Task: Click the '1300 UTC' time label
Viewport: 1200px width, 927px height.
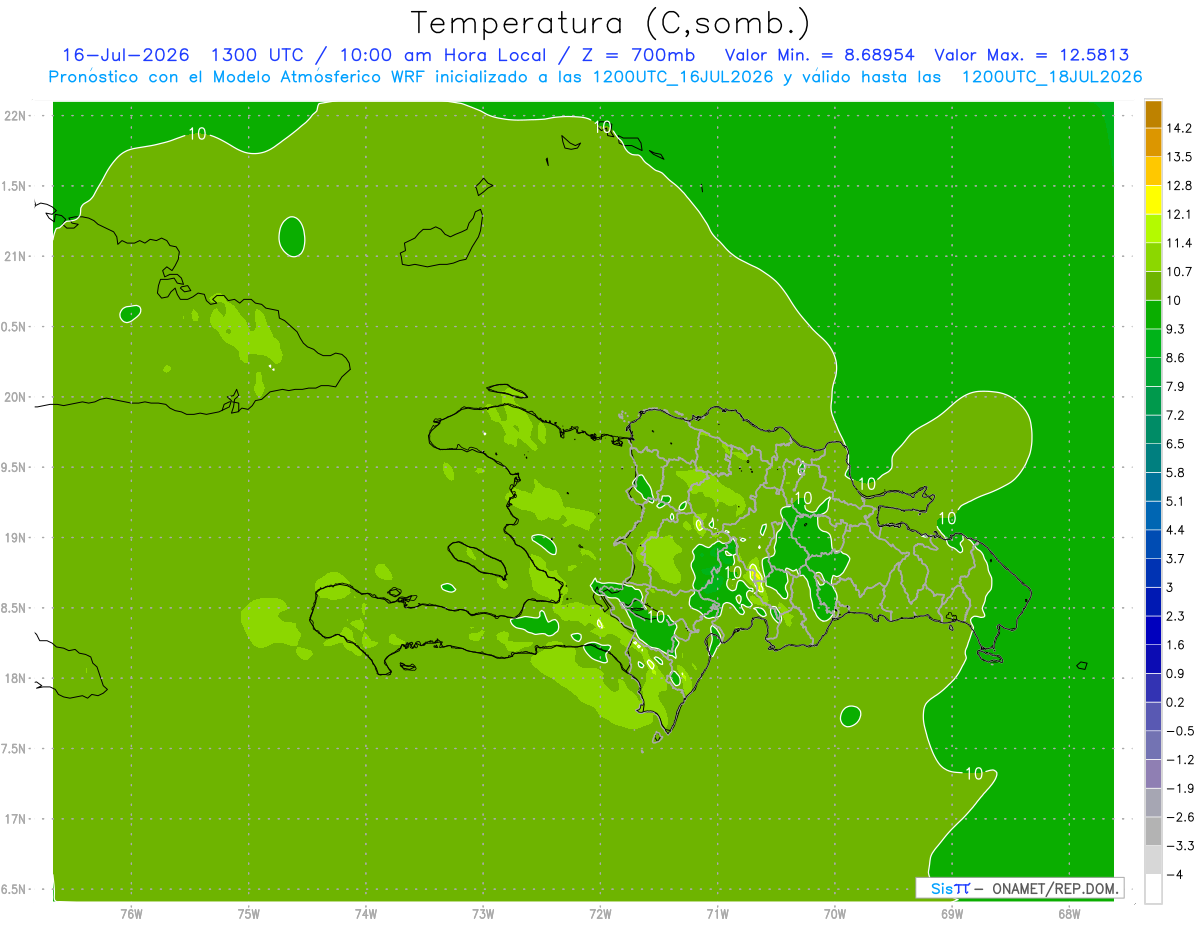Action: (x=259, y=55)
